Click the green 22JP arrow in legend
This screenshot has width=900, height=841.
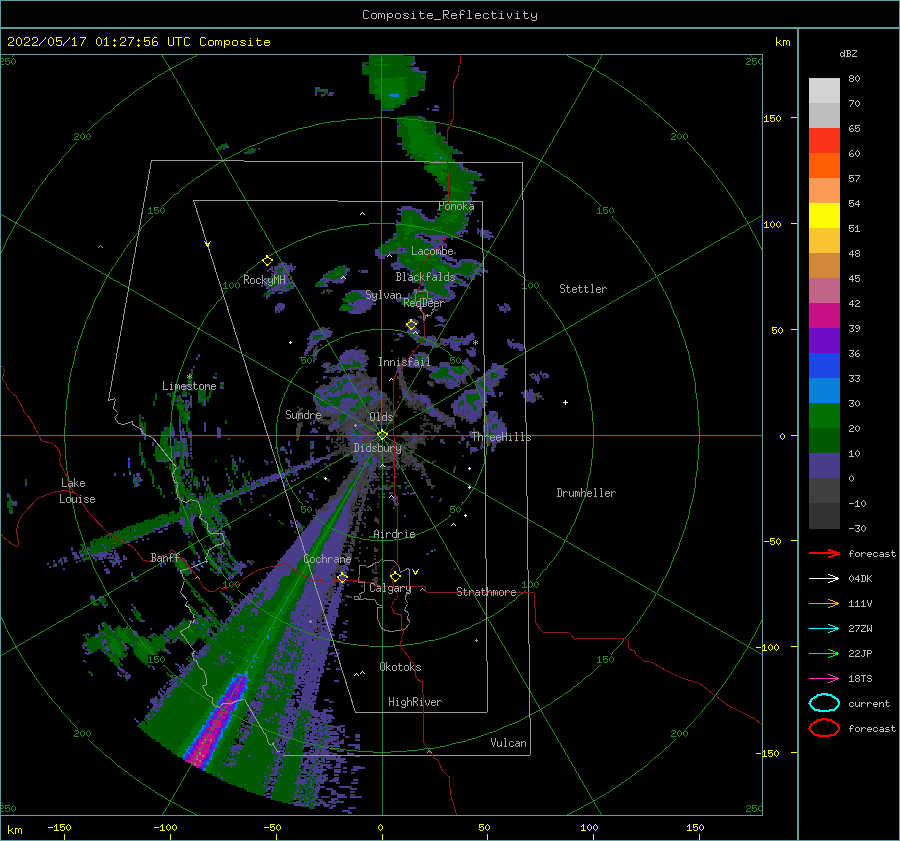824,653
